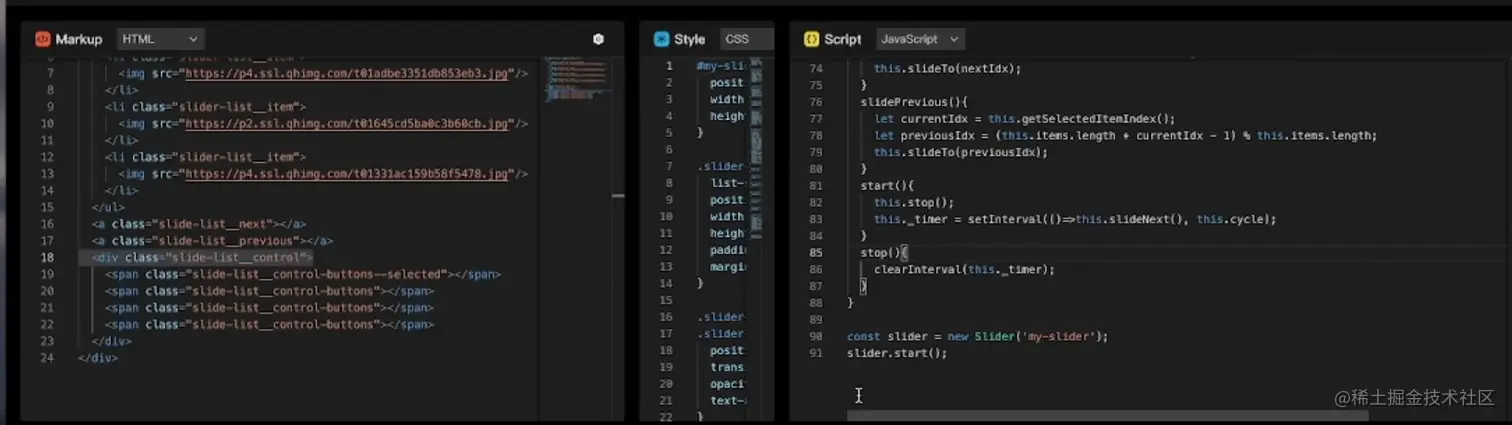Open the t01adbe3351db853eb3.jpg image URL
Viewport: 1512px width, 425px height.
(348, 73)
